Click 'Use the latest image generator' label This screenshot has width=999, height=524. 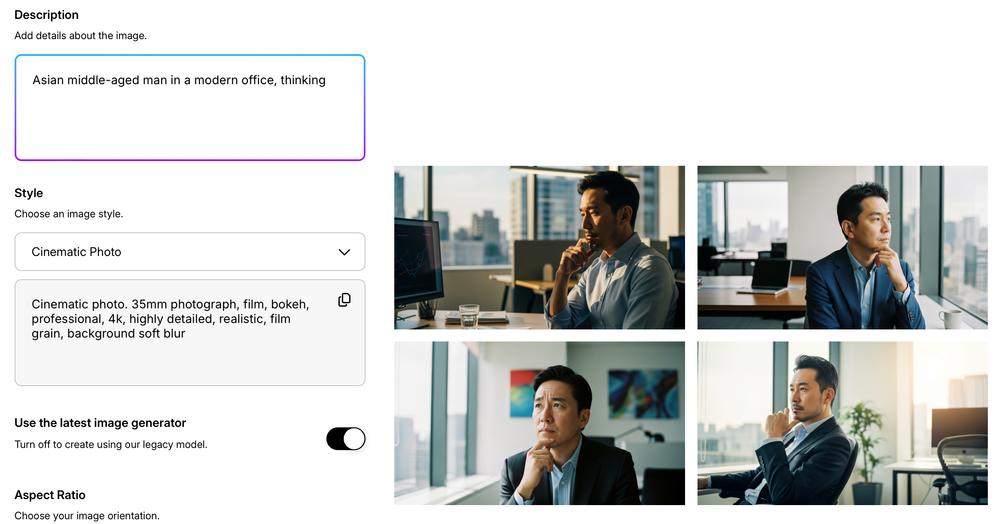pos(100,423)
